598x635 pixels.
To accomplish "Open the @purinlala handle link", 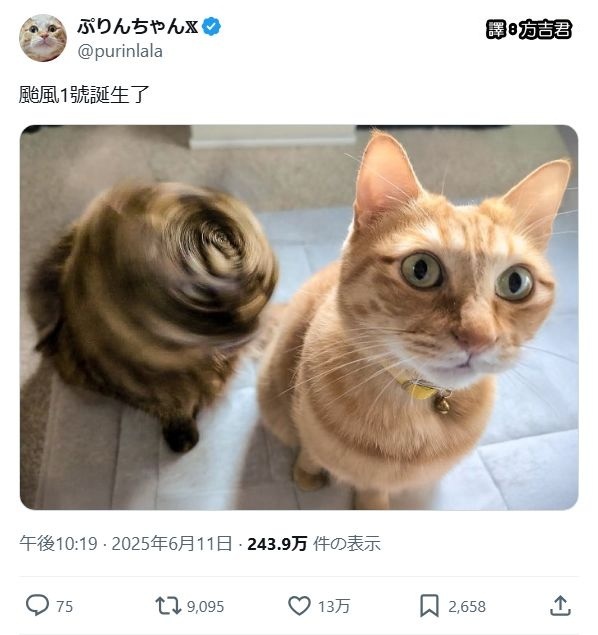I will [120, 51].
